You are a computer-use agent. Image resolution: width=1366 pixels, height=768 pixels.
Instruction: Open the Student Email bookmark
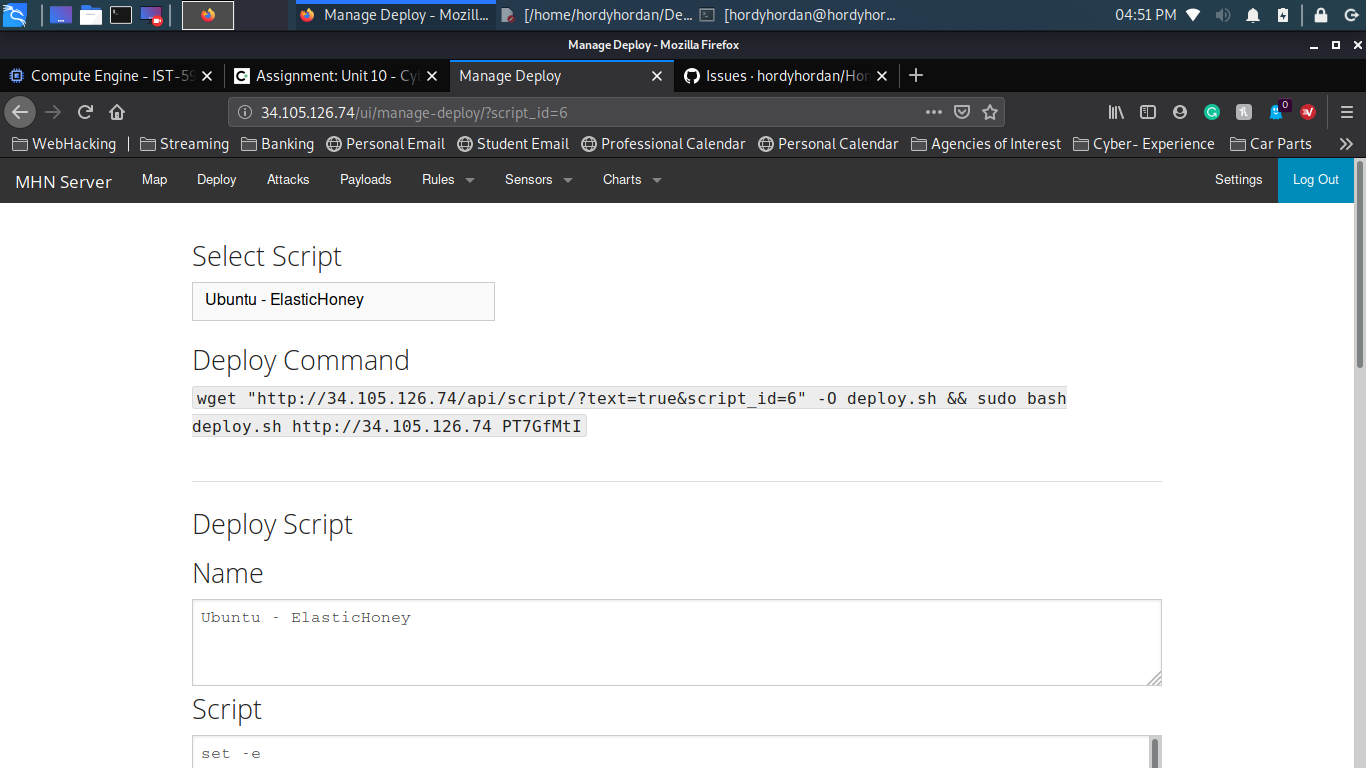click(513, 144)
